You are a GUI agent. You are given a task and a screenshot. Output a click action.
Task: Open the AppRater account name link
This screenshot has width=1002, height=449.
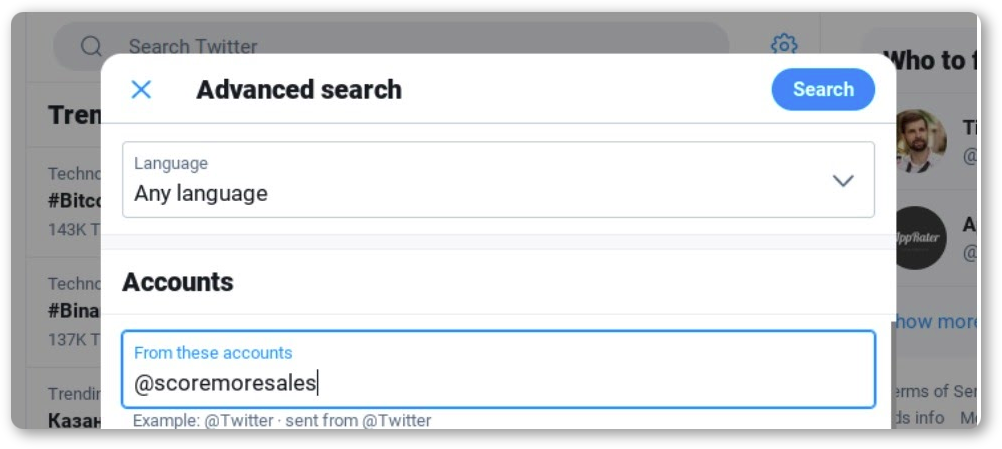[x=969, y=224]
